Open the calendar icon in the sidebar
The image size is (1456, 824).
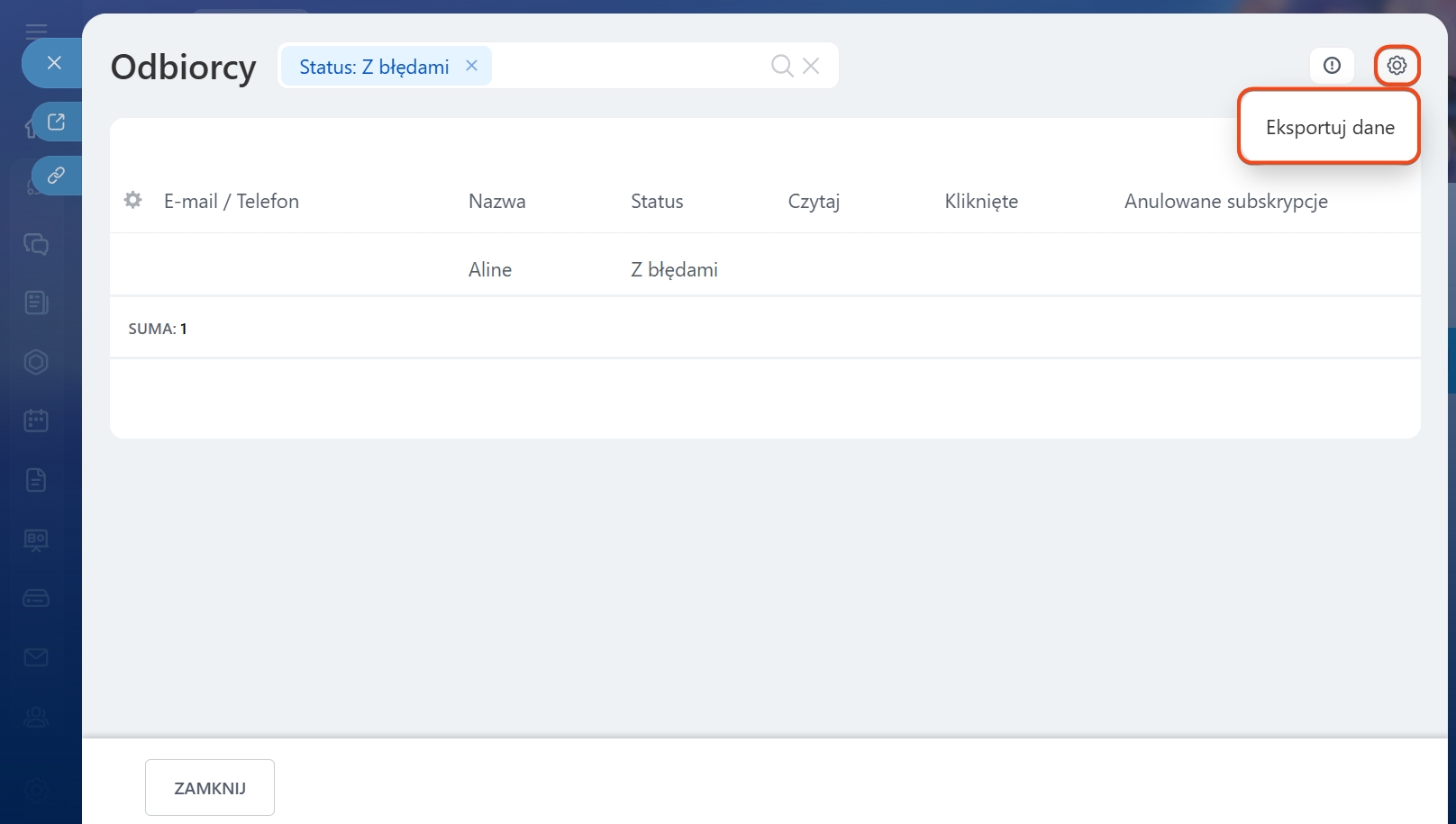click(36, 421)
